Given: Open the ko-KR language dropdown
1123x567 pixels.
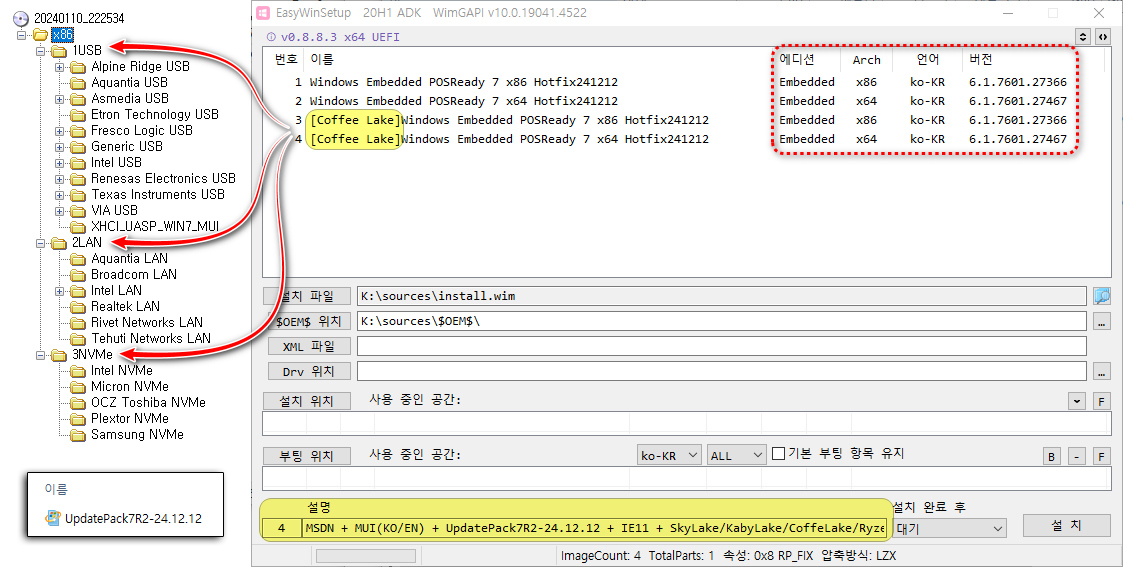Looking at the screenshot, I should click(669, 455).
